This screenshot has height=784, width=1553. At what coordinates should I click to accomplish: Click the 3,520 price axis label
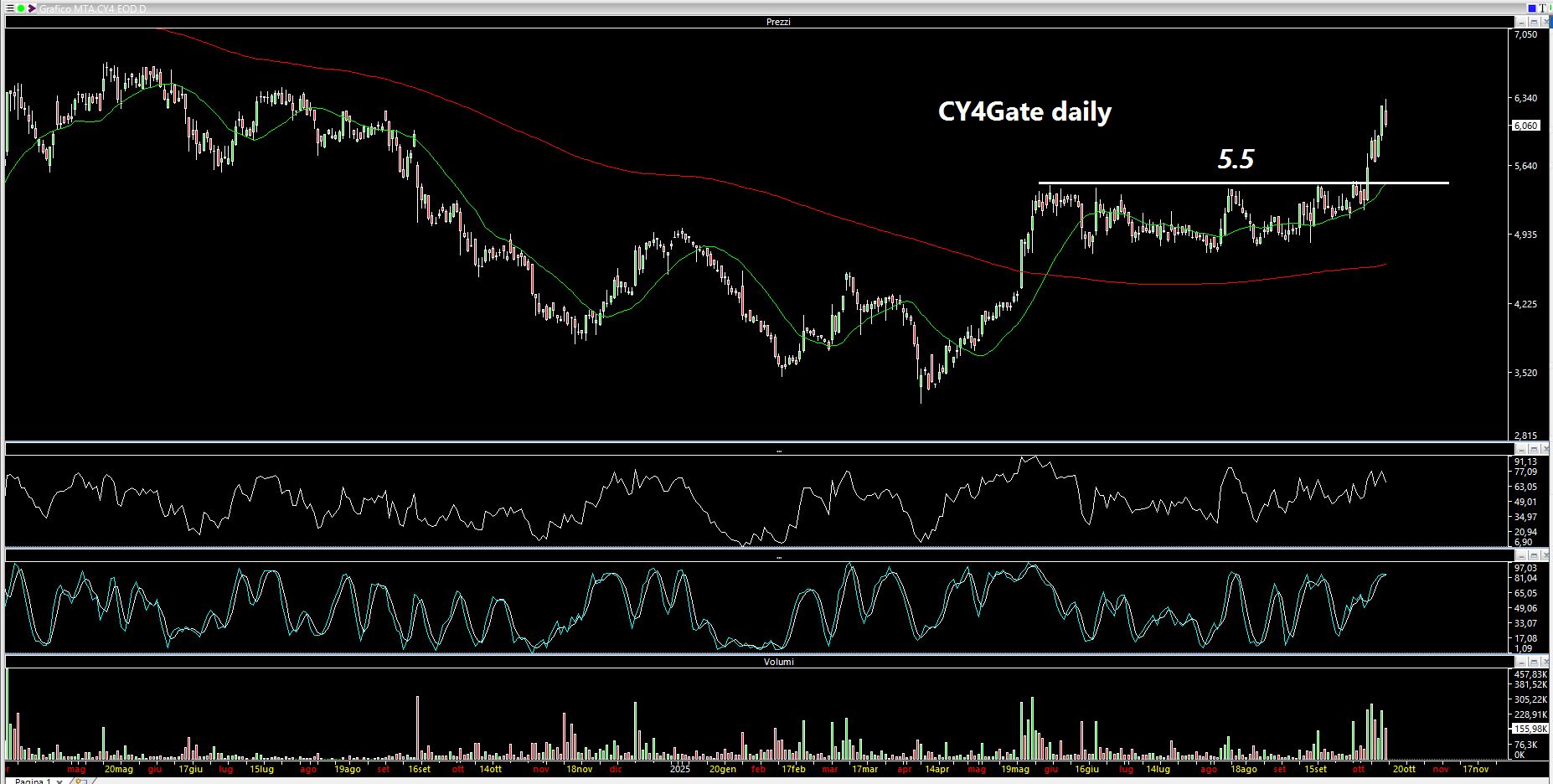tap(1525, 373)
